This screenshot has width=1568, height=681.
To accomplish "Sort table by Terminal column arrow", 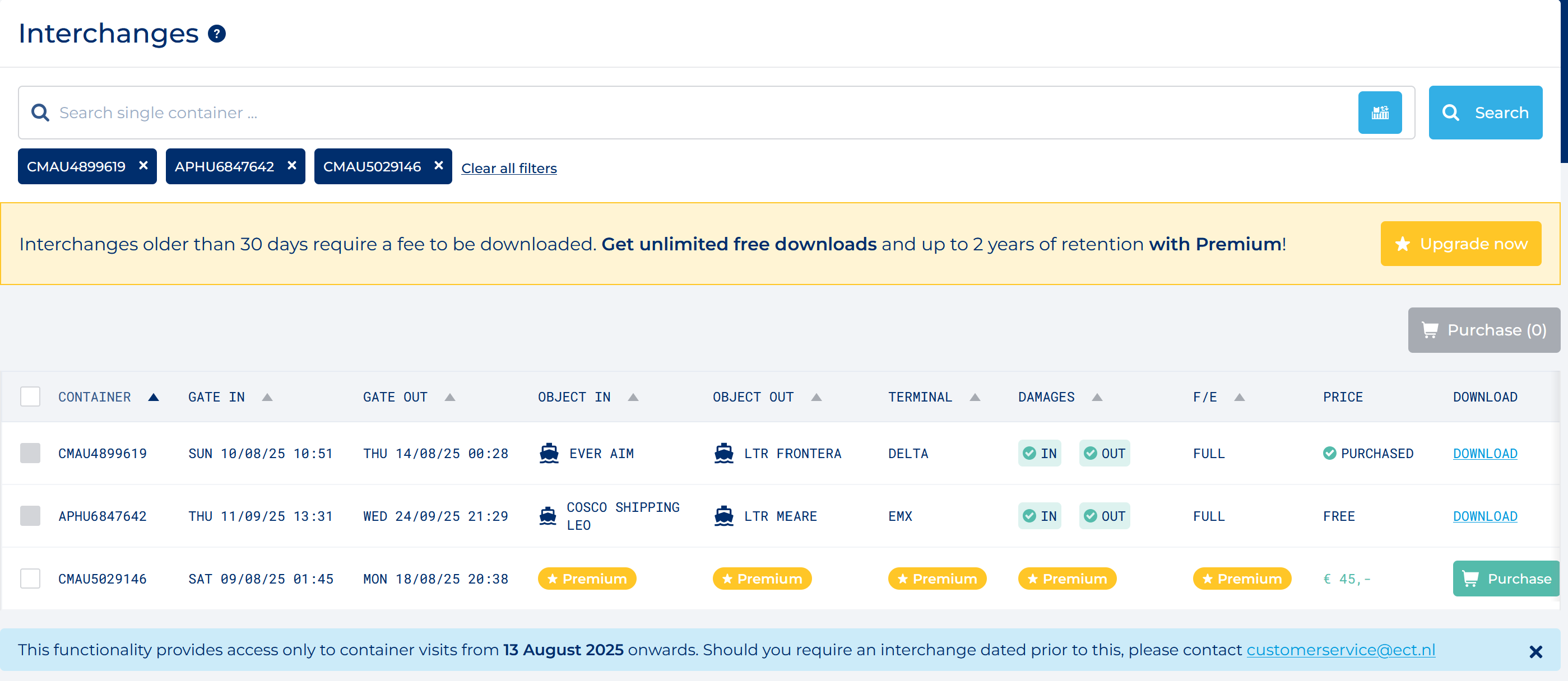I will pyautogui.click(x=975, y=397).
